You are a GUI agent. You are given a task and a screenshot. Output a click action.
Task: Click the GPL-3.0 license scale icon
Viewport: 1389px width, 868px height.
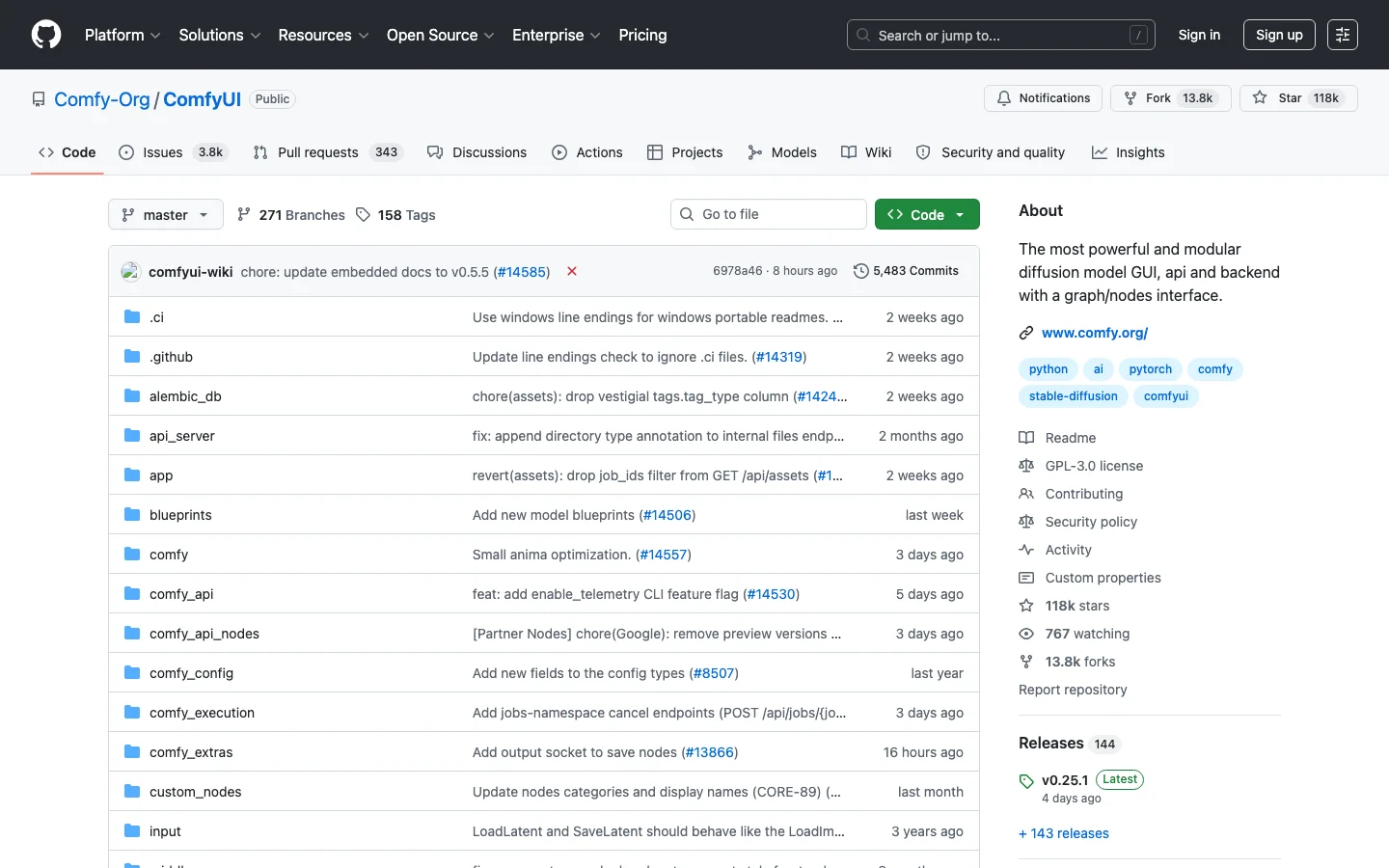coord(1026,466)
